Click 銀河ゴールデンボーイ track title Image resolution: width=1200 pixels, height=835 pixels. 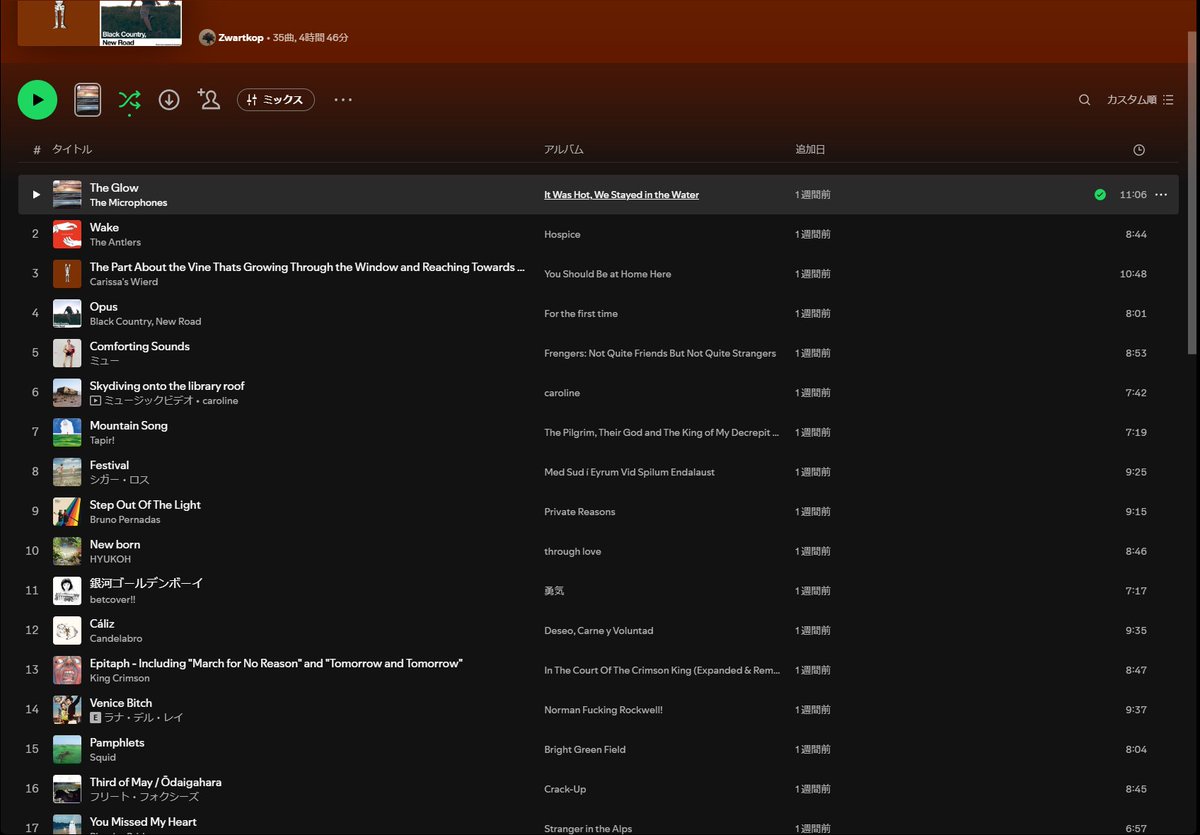click(x=146, y=583)
